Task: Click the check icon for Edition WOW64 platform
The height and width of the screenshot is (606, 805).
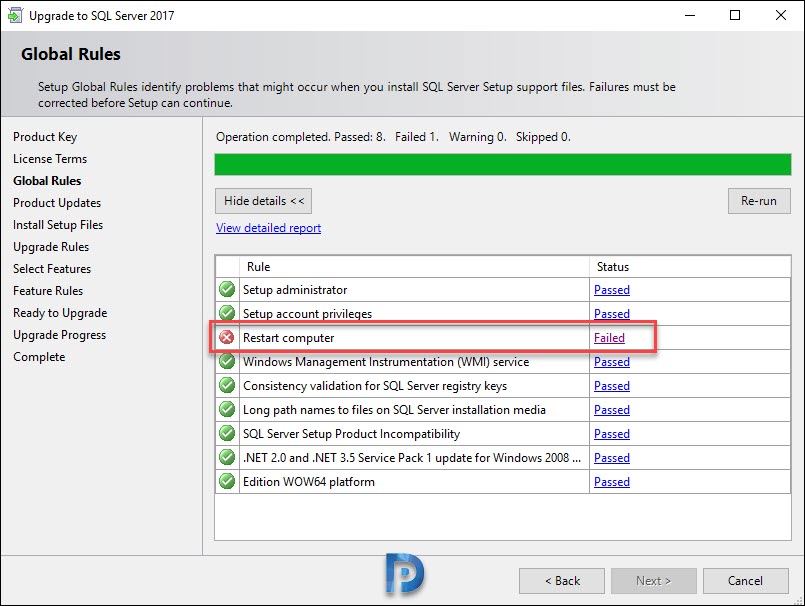Action: (227, 481)
